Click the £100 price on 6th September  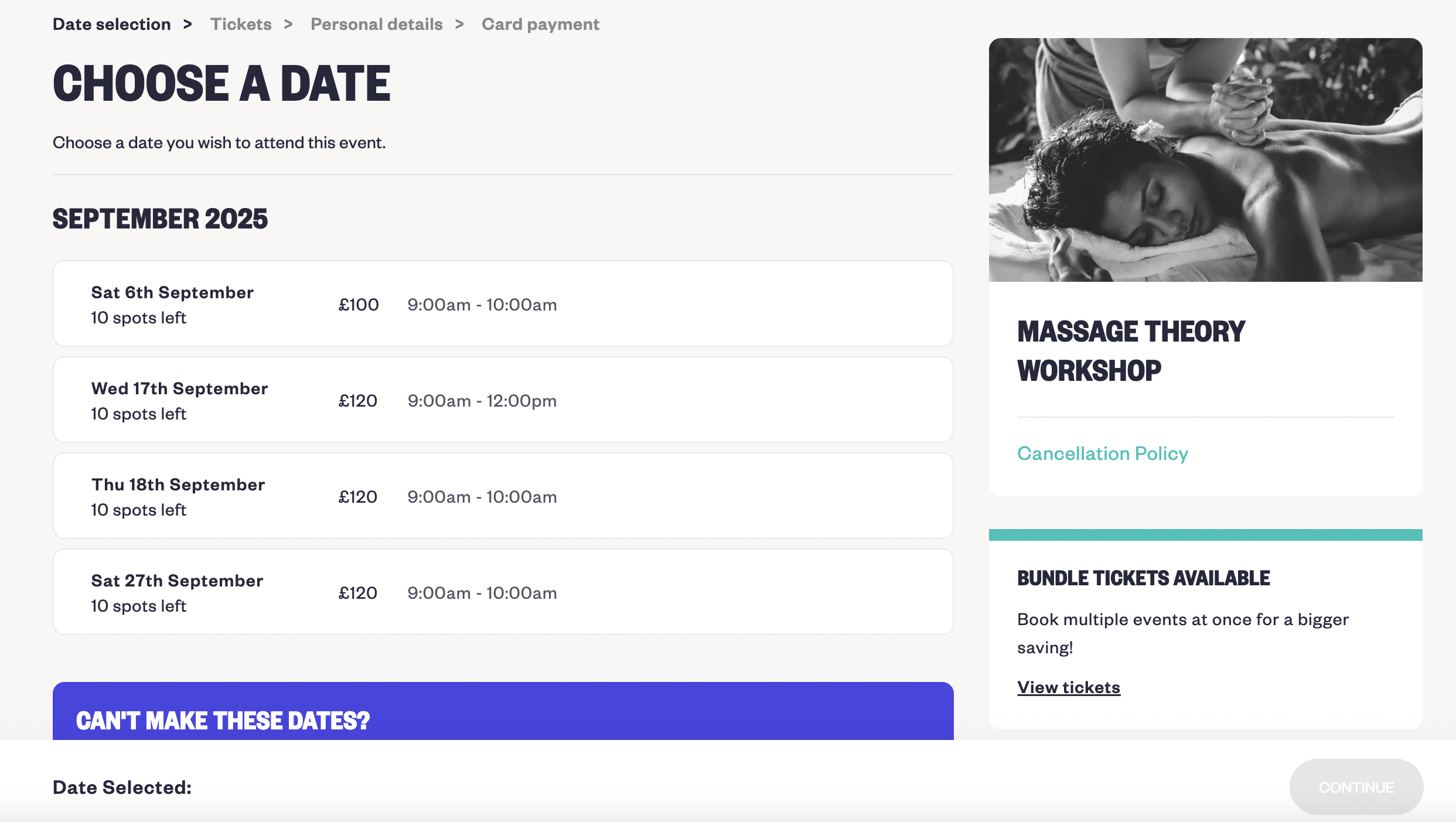[x=359, y=305]
